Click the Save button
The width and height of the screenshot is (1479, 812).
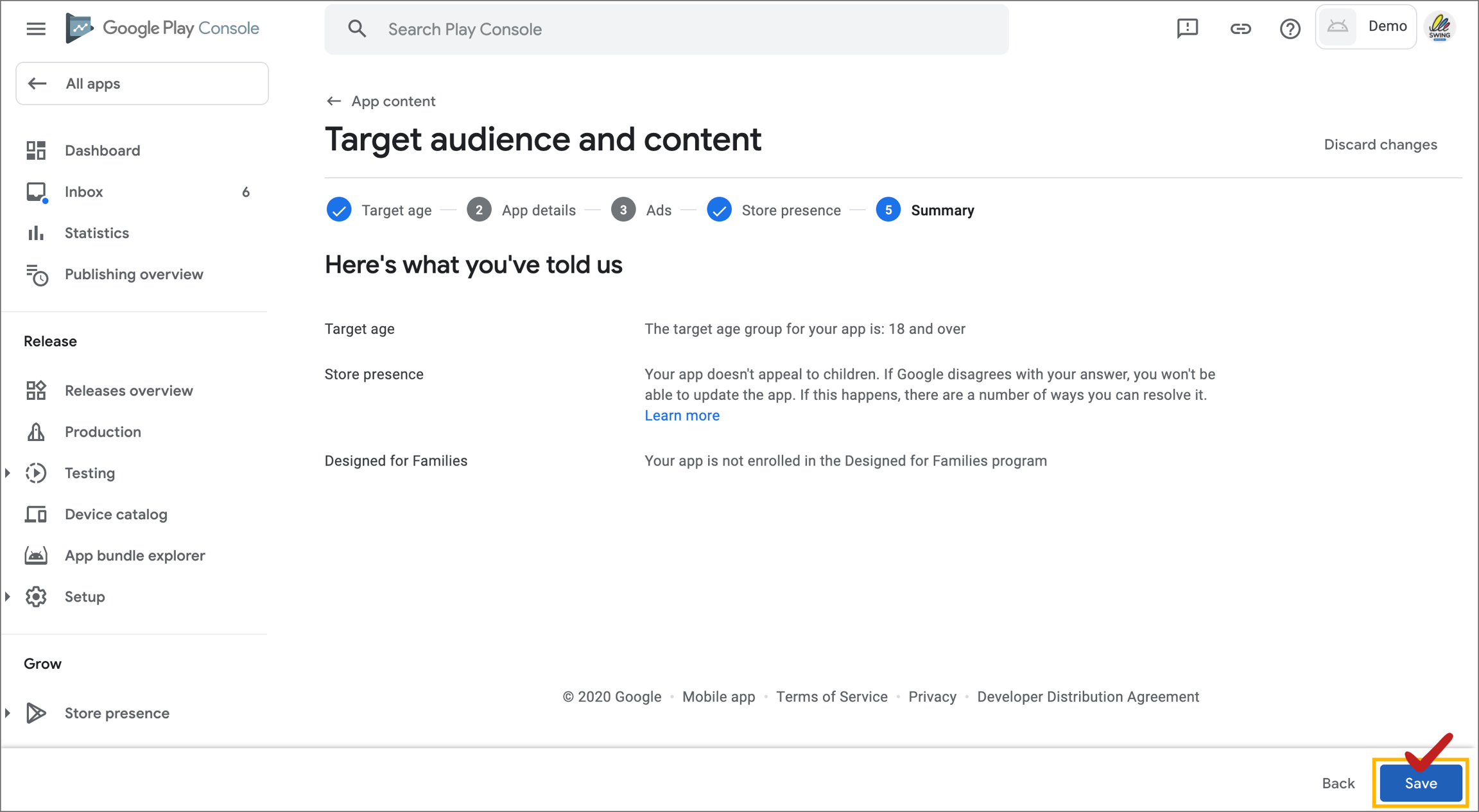click(x=1420, y=783)
